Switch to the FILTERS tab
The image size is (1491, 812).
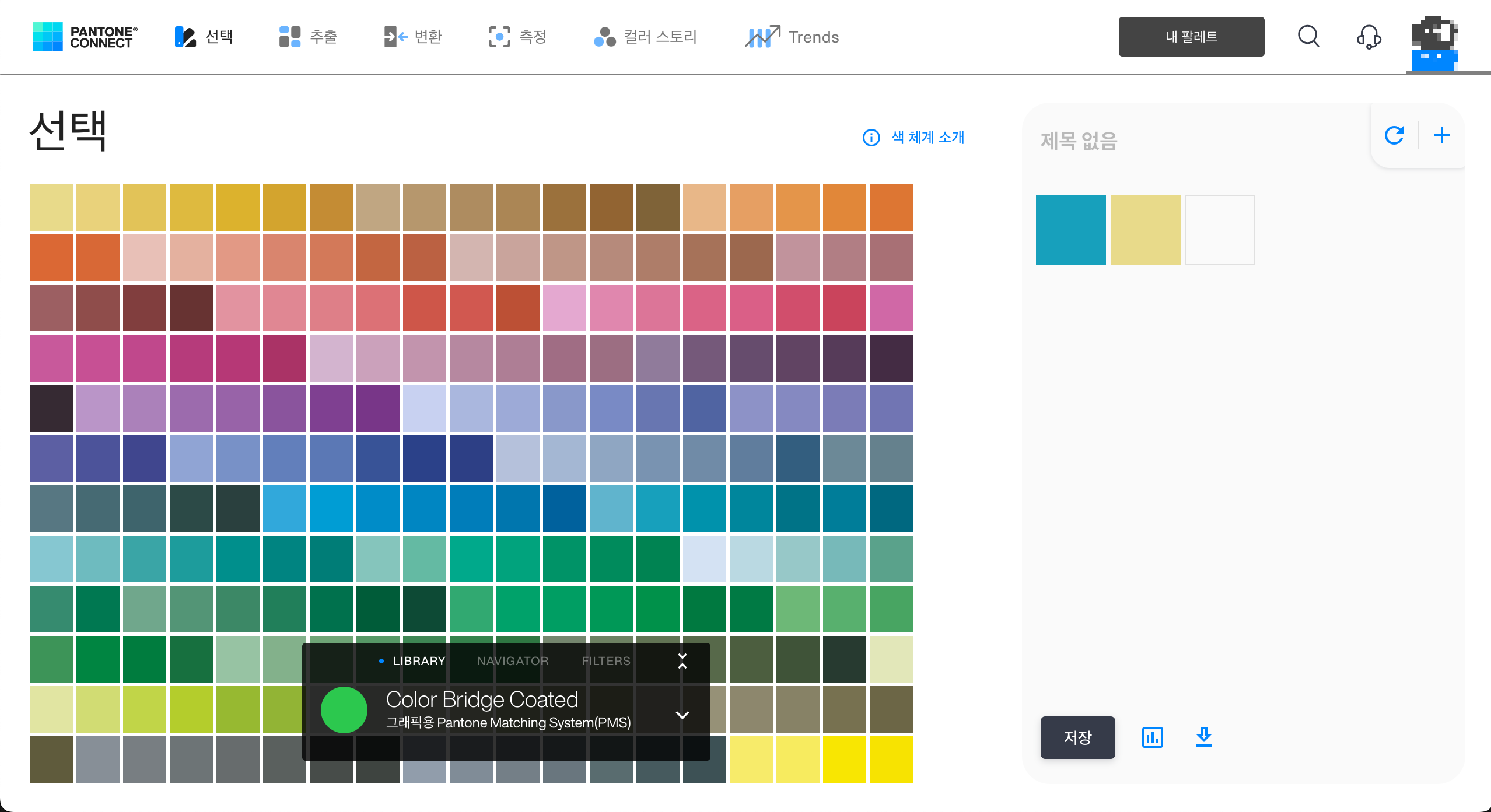point(605,661)
